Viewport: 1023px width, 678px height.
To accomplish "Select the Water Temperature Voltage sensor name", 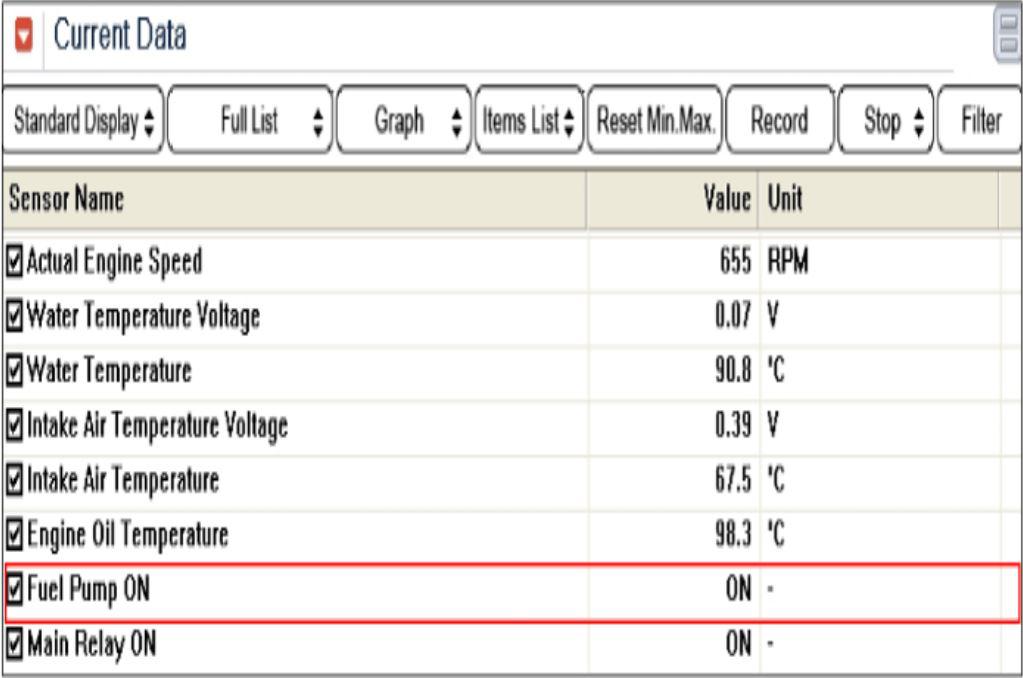I will click(x=144, y=316).
